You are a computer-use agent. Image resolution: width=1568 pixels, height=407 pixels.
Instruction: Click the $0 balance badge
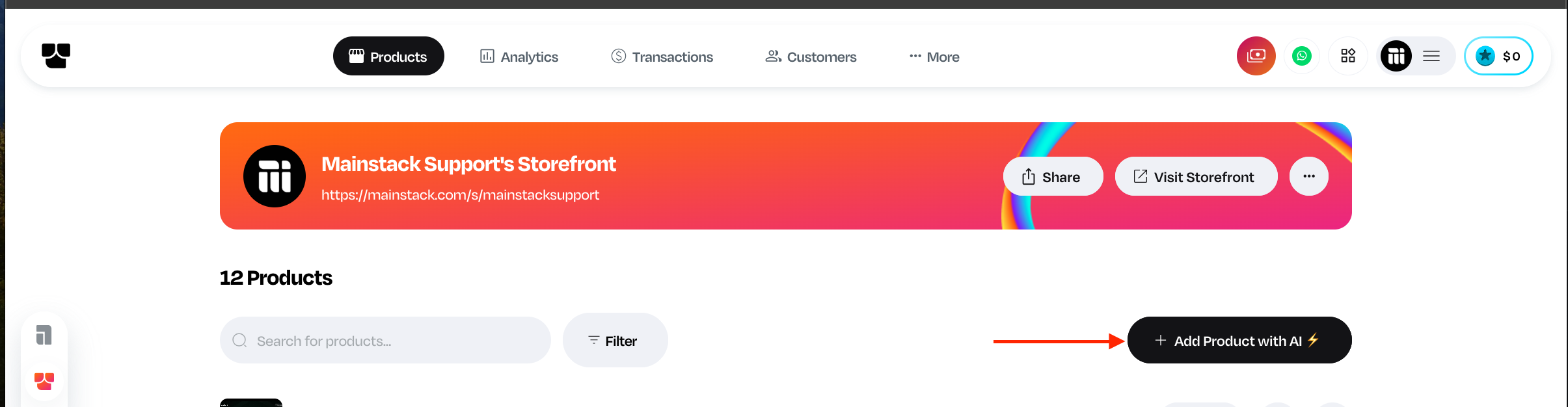coord(1498,56)
